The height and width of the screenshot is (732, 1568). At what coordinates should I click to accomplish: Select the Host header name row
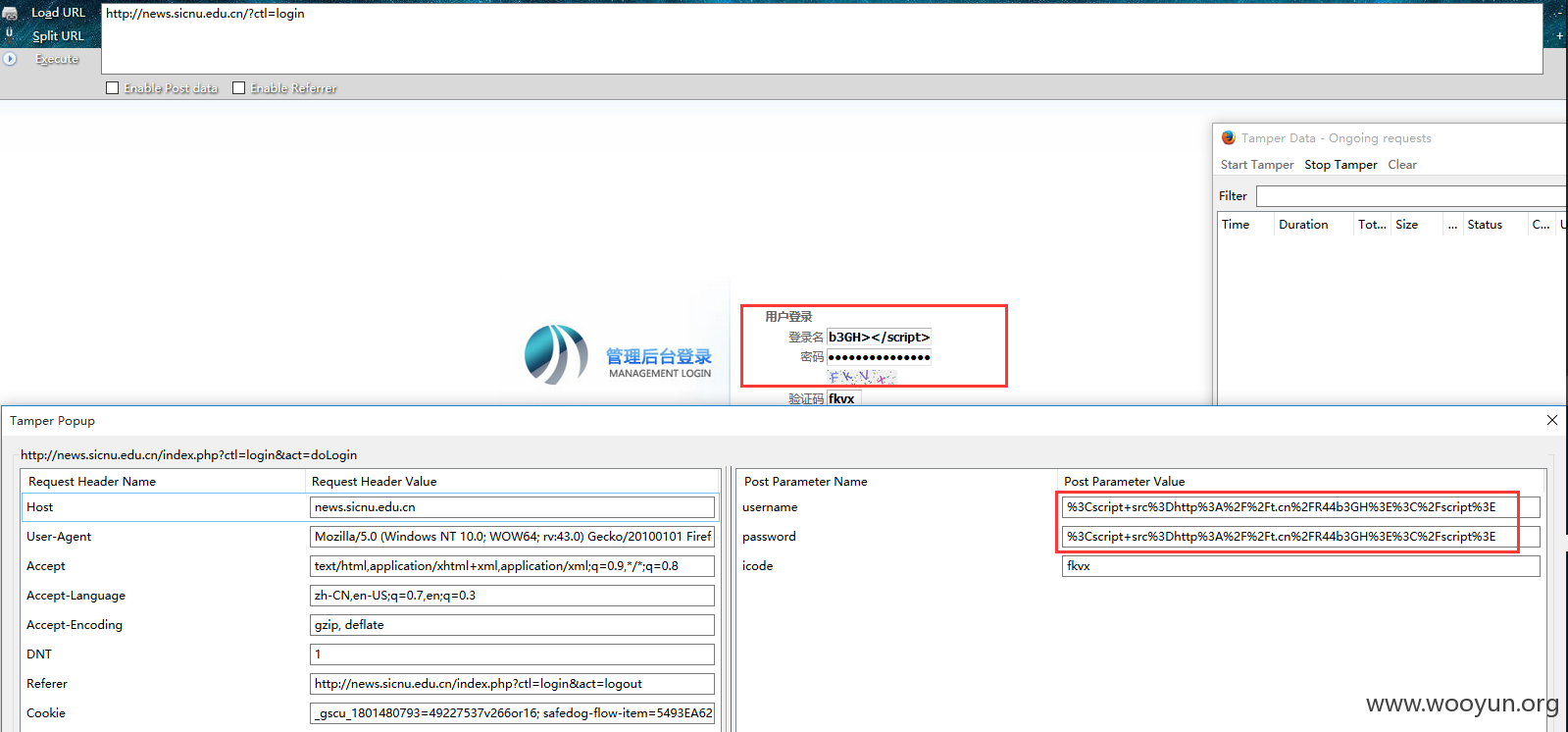click(x=40, y=507)
